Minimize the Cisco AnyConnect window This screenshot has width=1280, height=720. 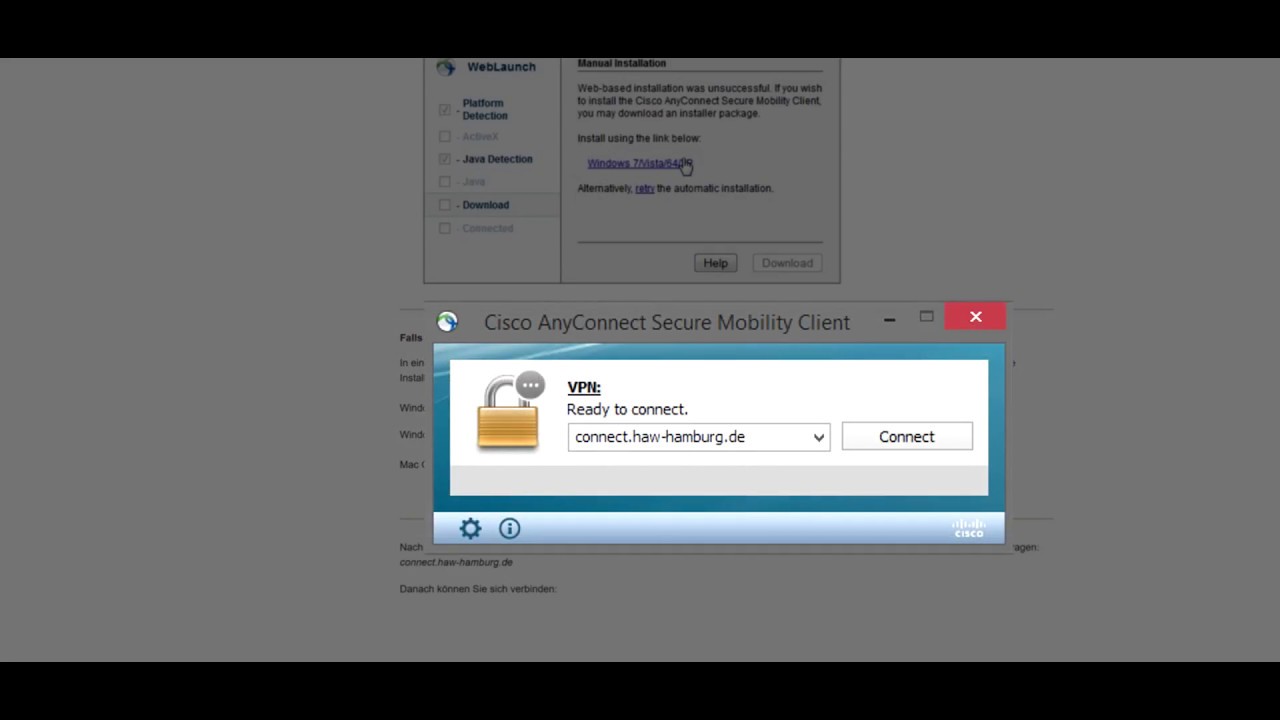(889, 319)
